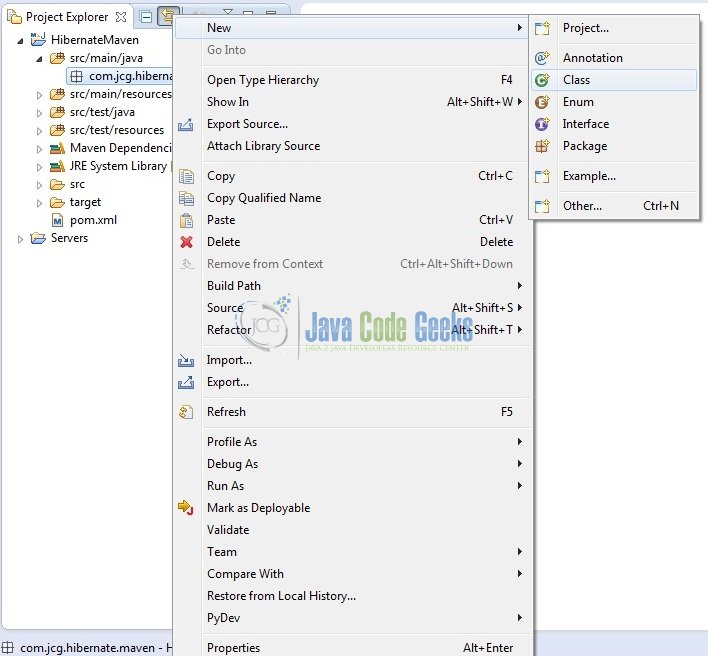Screen dimensions: 708x656
Task: Choose Attach Library Source
Action: (x=351, y=146)
